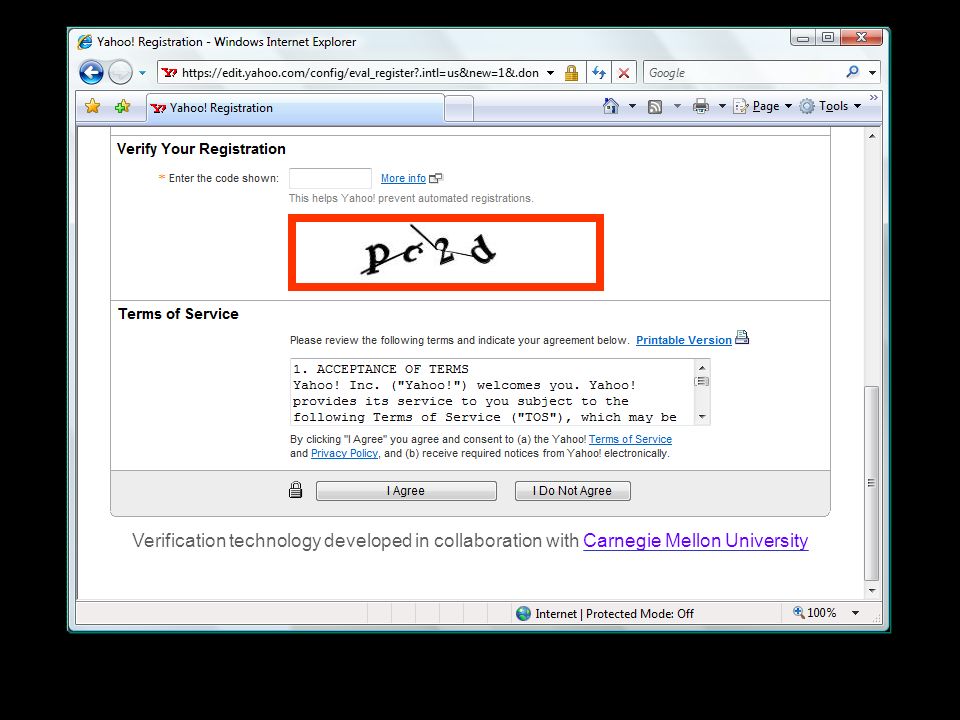Open the Page menu
The height and width of the screenshot is (720, 960).
pyautogui.click(x=762, y=106)
